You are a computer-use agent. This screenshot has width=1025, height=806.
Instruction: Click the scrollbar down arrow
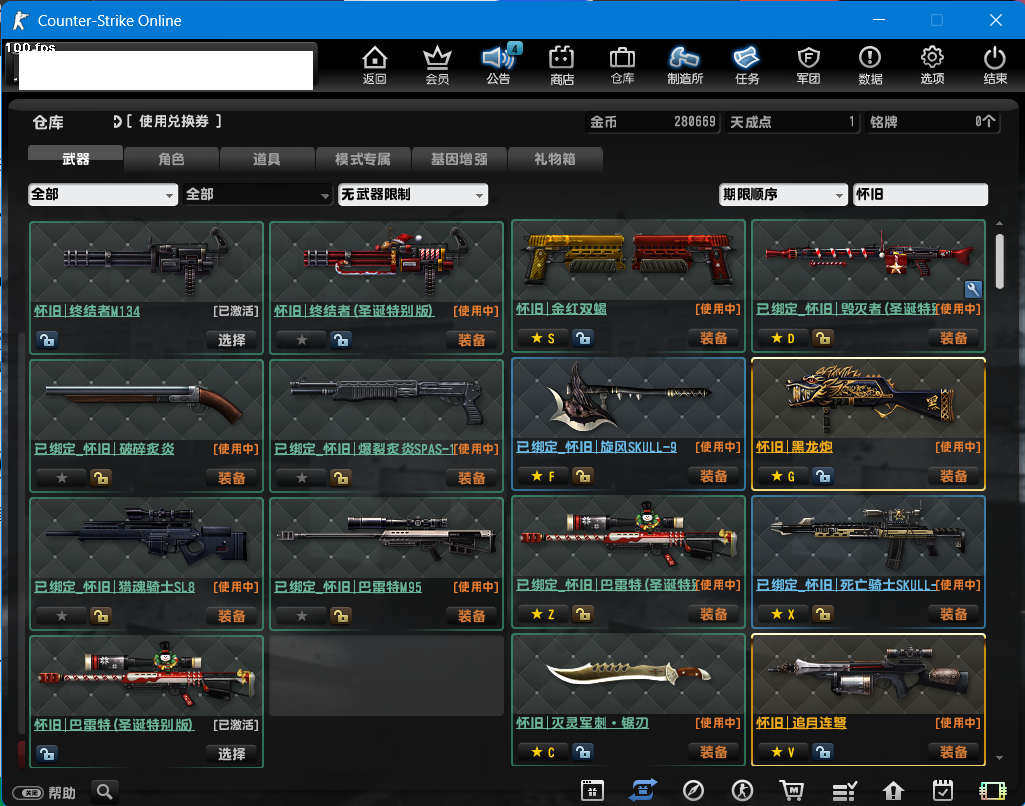(999, 758)
